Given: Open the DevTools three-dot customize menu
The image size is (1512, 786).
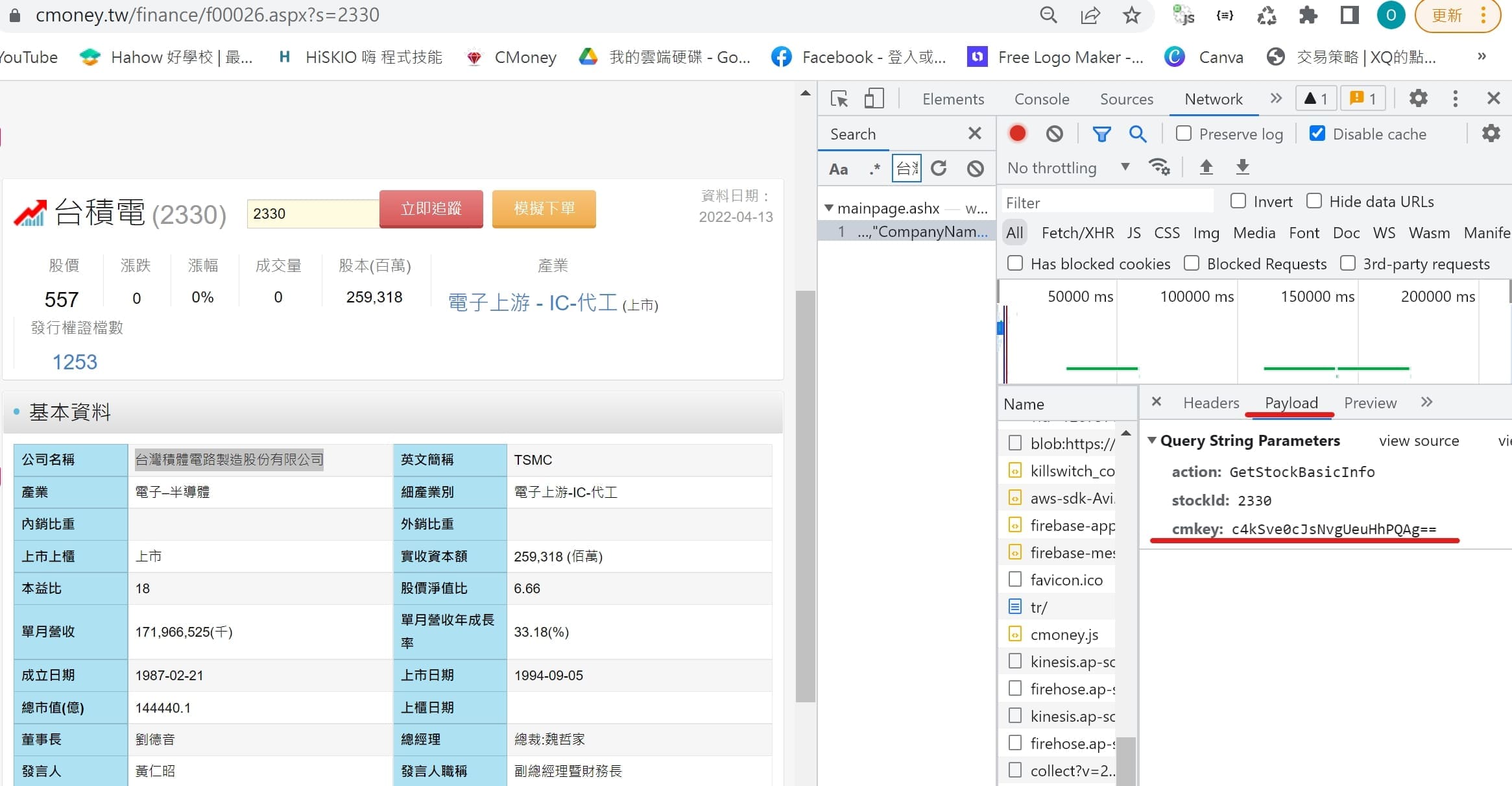Looking at the screenshot, I should click(x=1456, y=98).
